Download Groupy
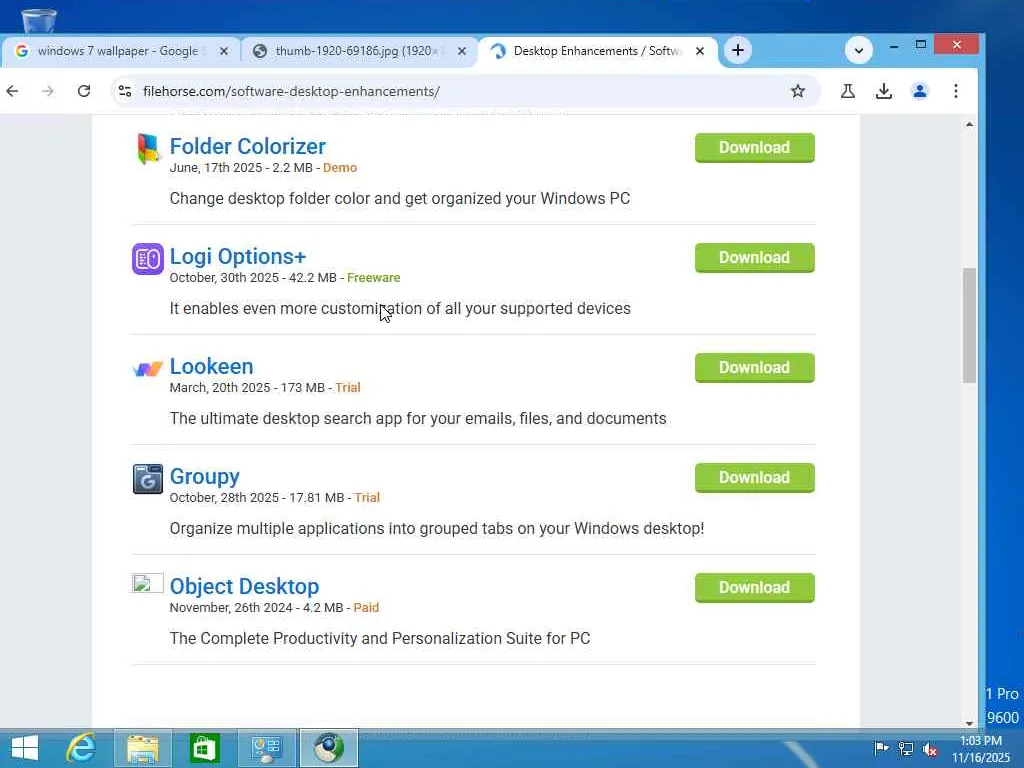Viewport: 1024px width, 768px height. tap(754, 477)
